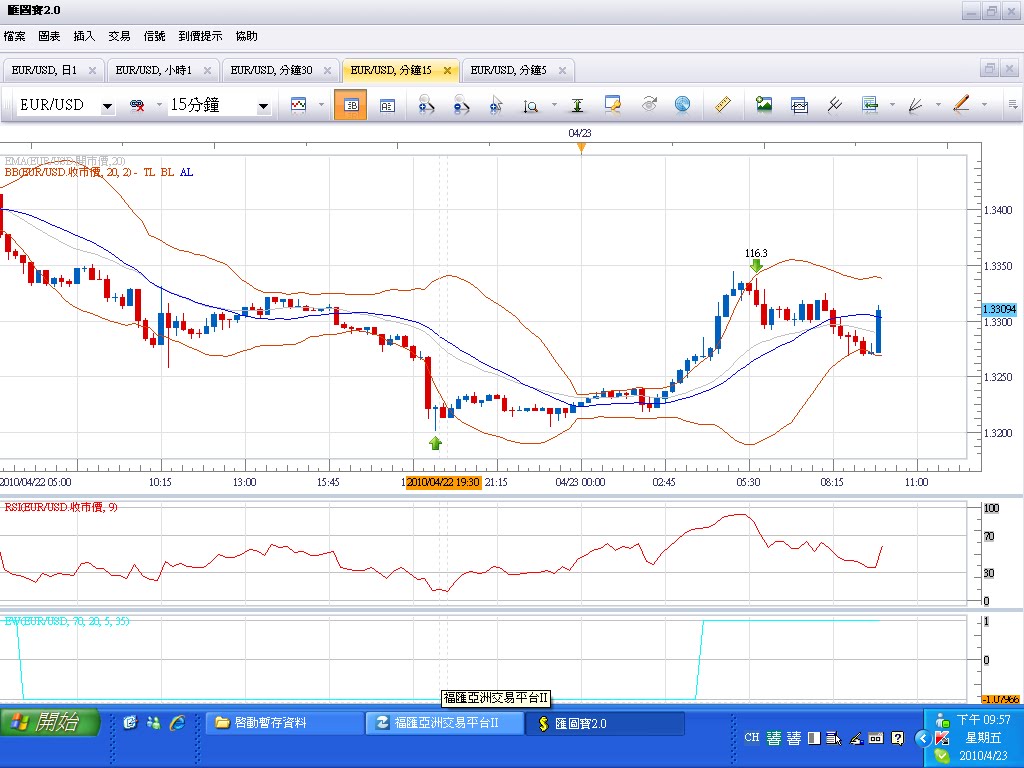Click the 04/23 orange date marker
Screen dimensions: 1024x768
coord(581,148)
